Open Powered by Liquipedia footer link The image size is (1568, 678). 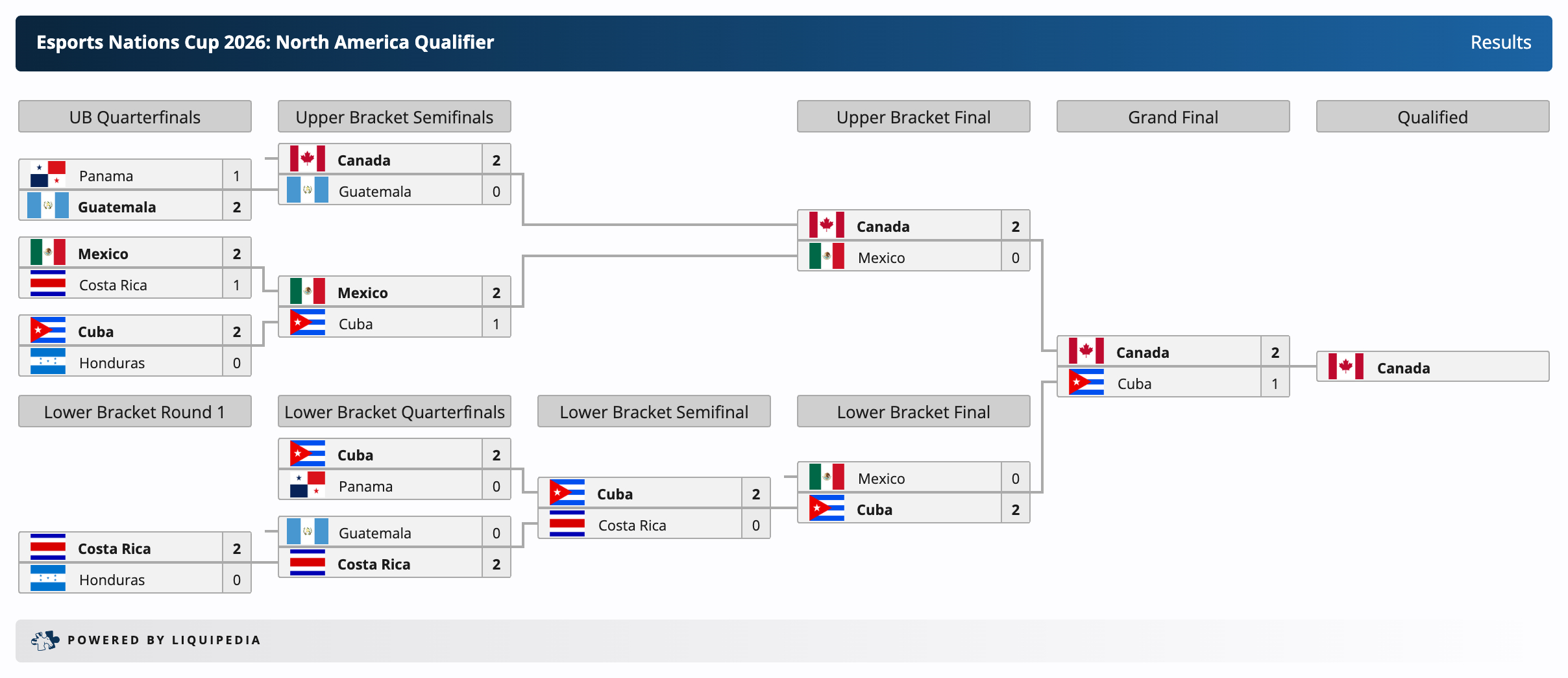(x=164, y=640)
